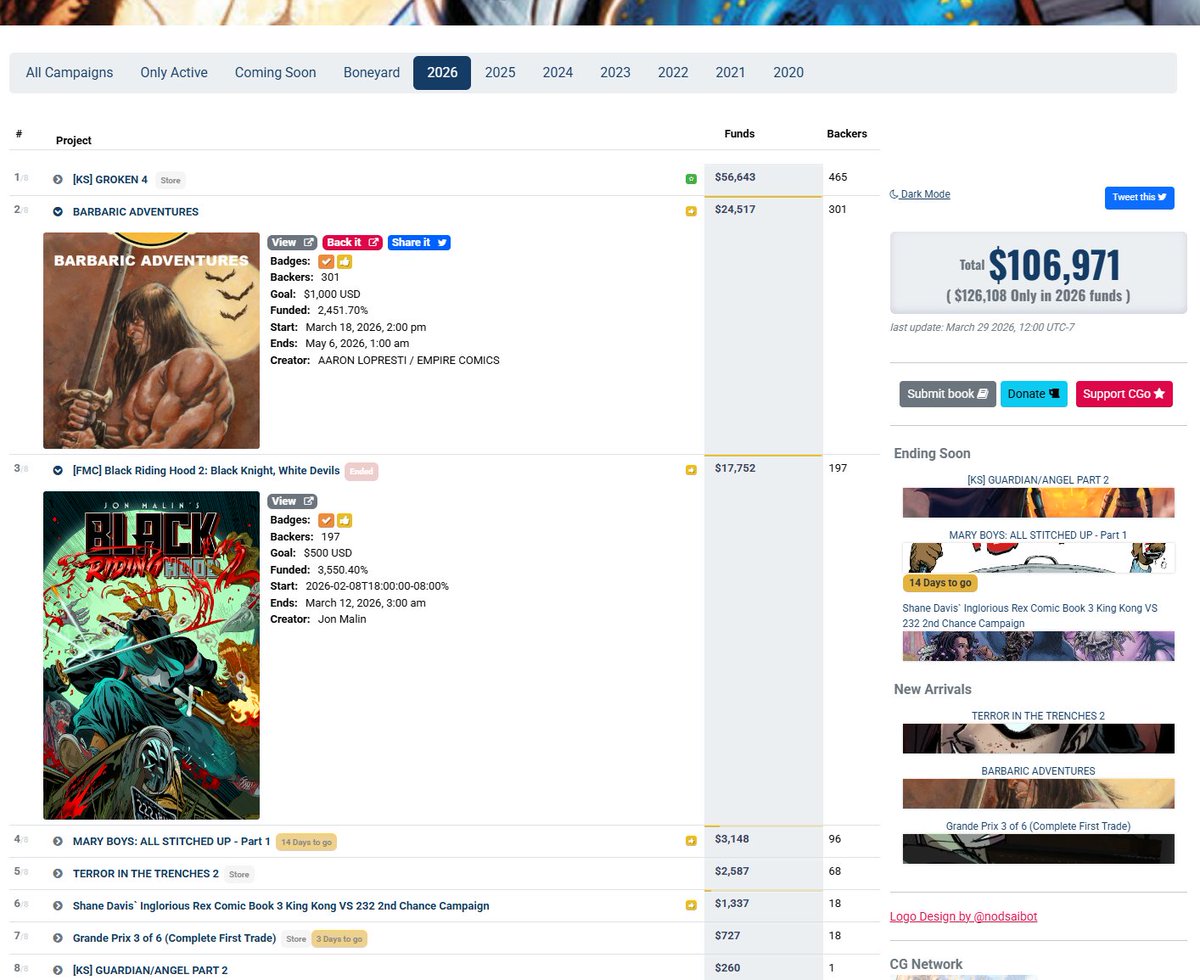Click the Submit book button
The width and height of the screenshot is (1200, 980).
(x=947, y=394)
